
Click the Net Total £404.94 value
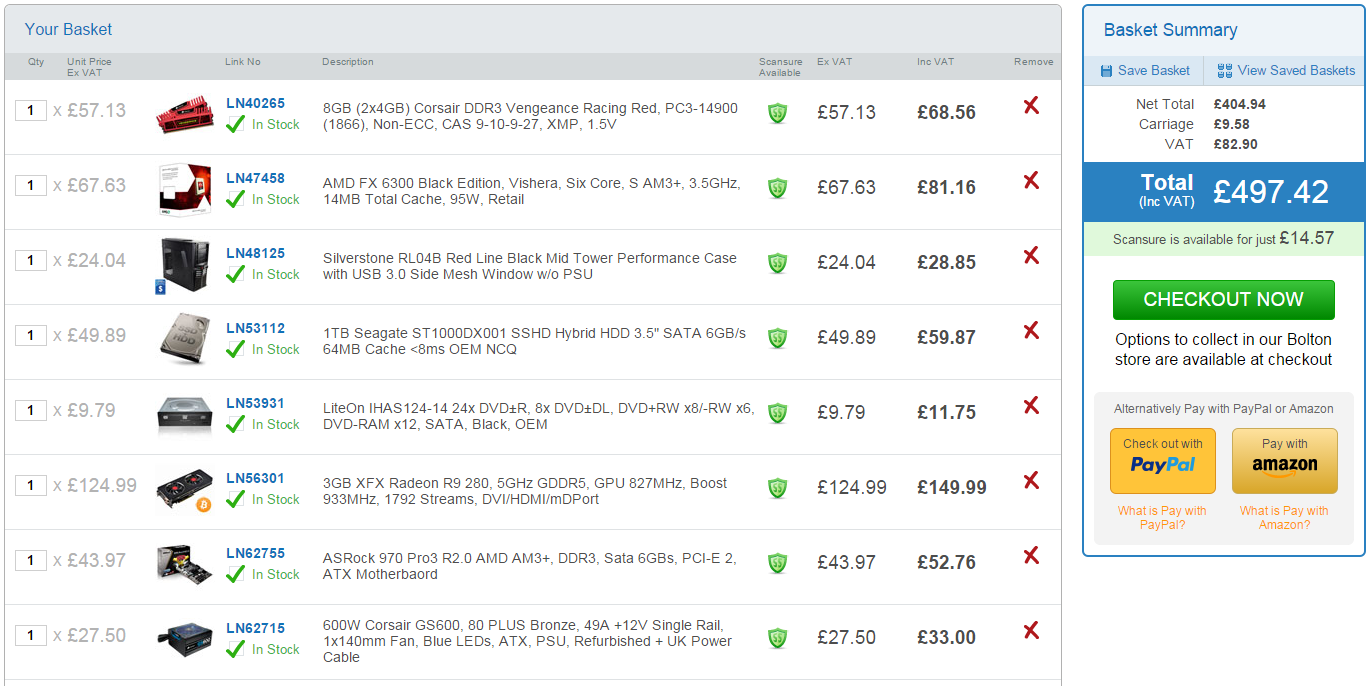click(x=1240, y=104)
